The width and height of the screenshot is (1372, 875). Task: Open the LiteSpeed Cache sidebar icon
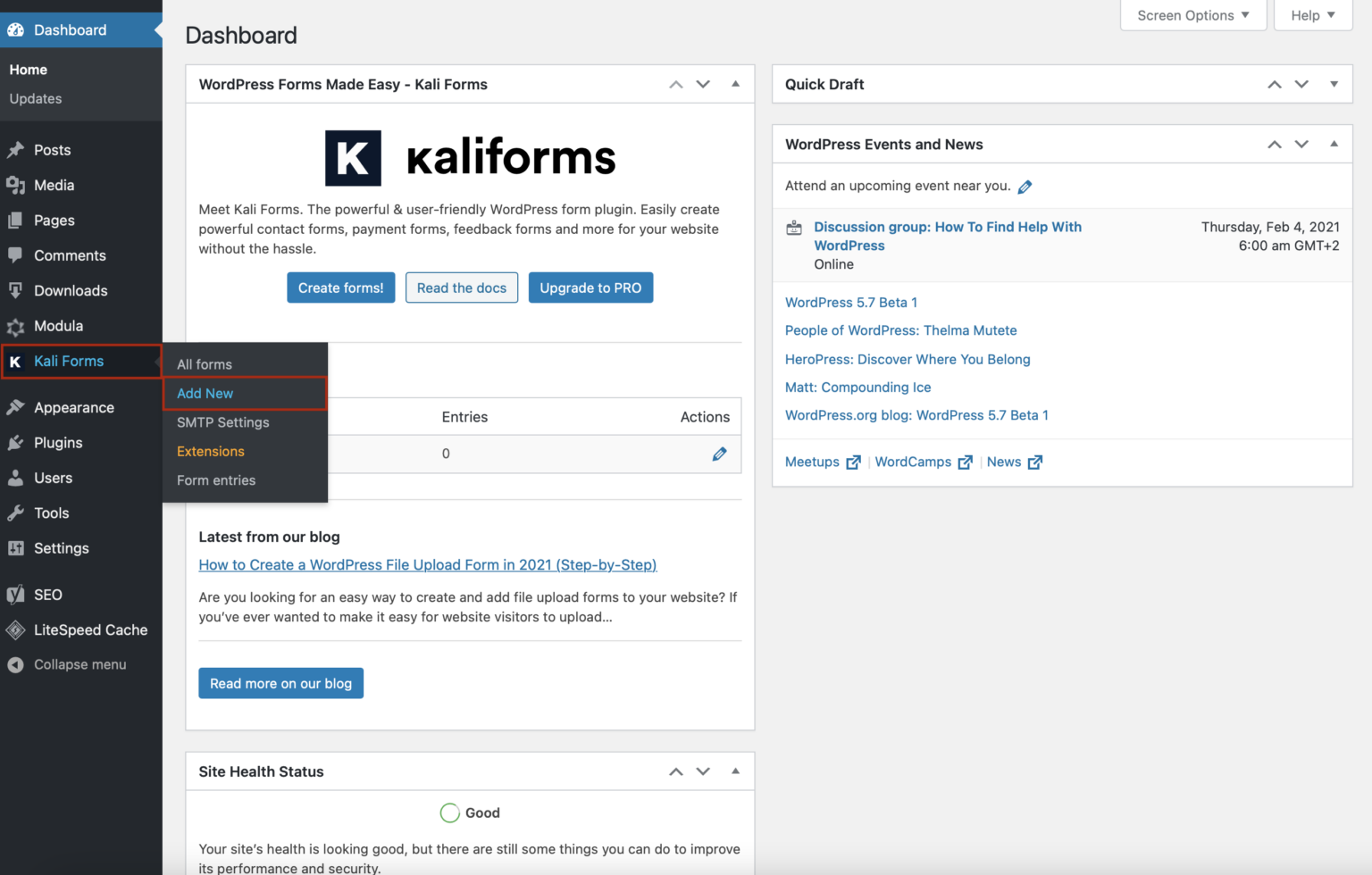point(15,630)
